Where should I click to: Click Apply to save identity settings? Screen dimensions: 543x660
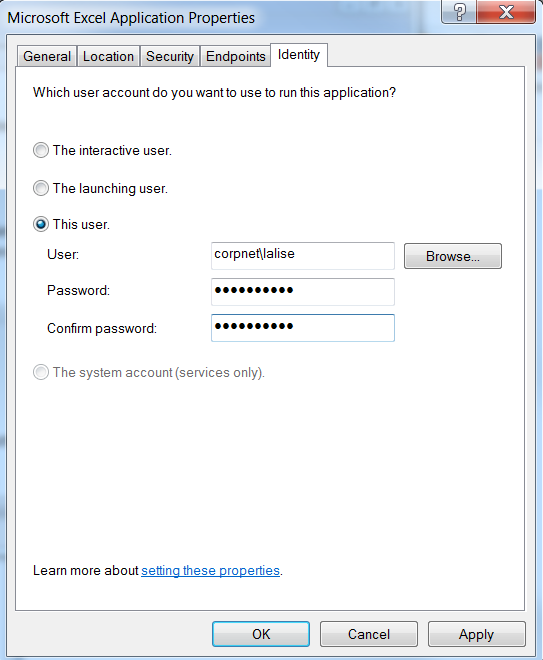coord(476,634)
